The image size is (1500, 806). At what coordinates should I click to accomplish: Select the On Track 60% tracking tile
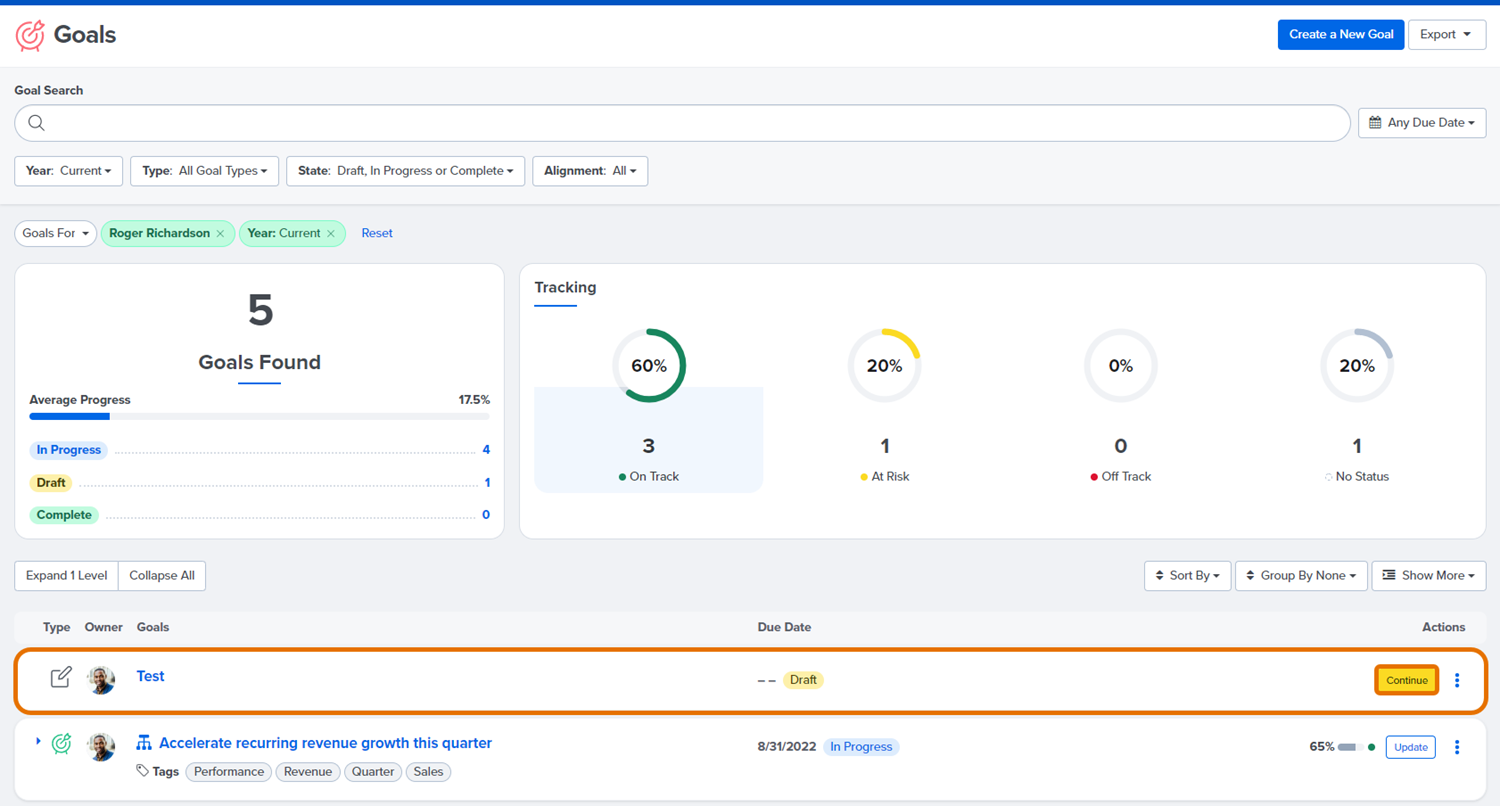(x=649, y=409)
